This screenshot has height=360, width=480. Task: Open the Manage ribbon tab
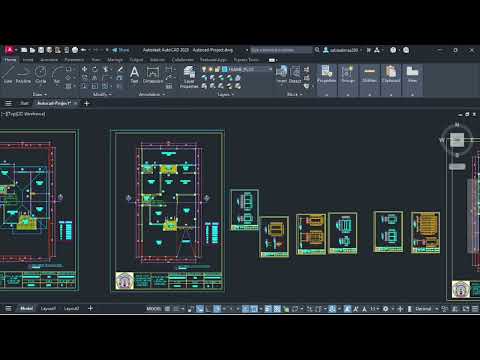point(115,60)
